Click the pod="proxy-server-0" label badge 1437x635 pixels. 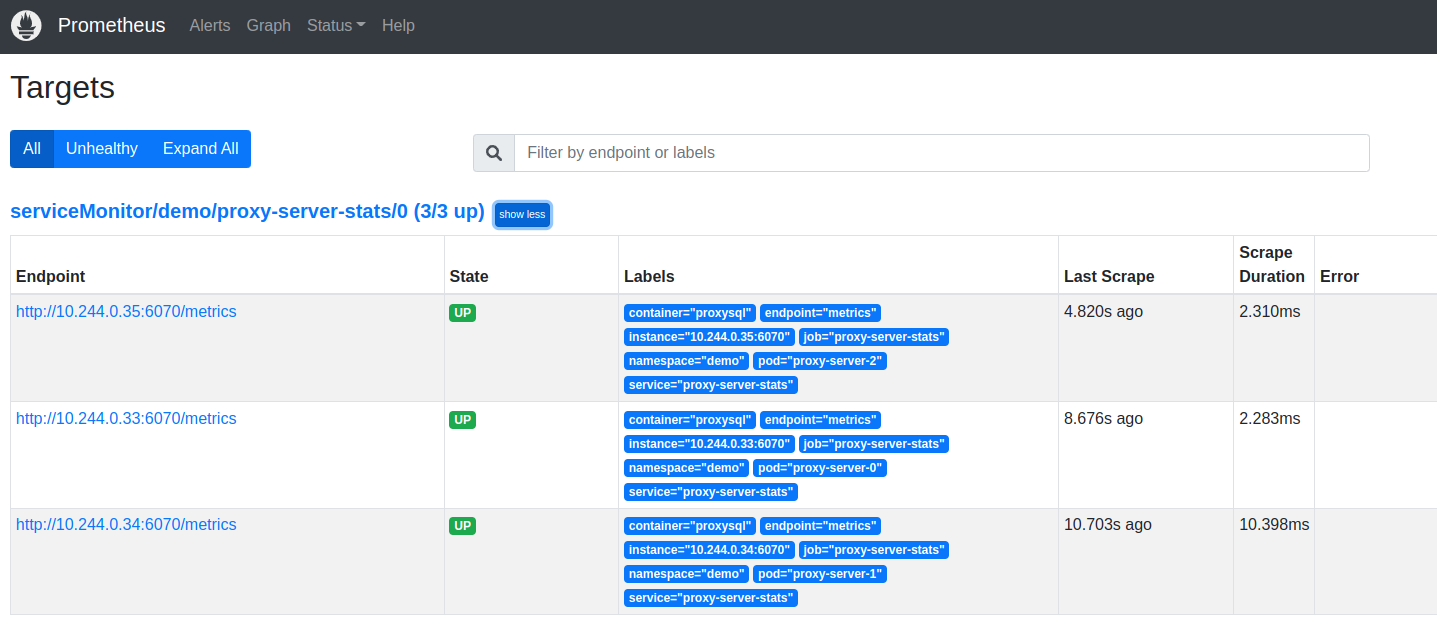click(819, 468)
